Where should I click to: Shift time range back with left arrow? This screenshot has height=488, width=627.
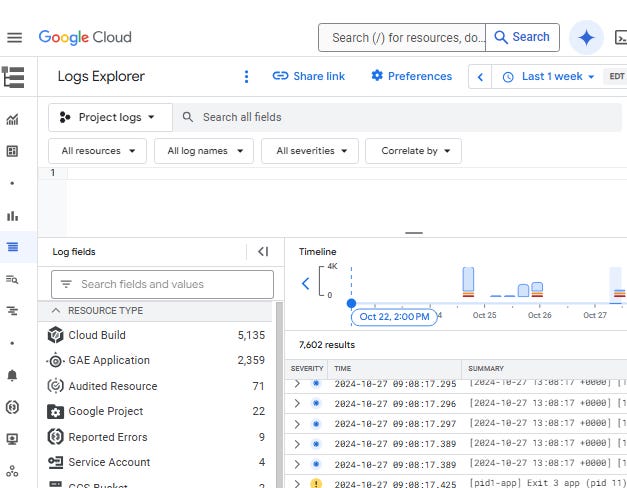pyautogui.click(x=480, y=77)
